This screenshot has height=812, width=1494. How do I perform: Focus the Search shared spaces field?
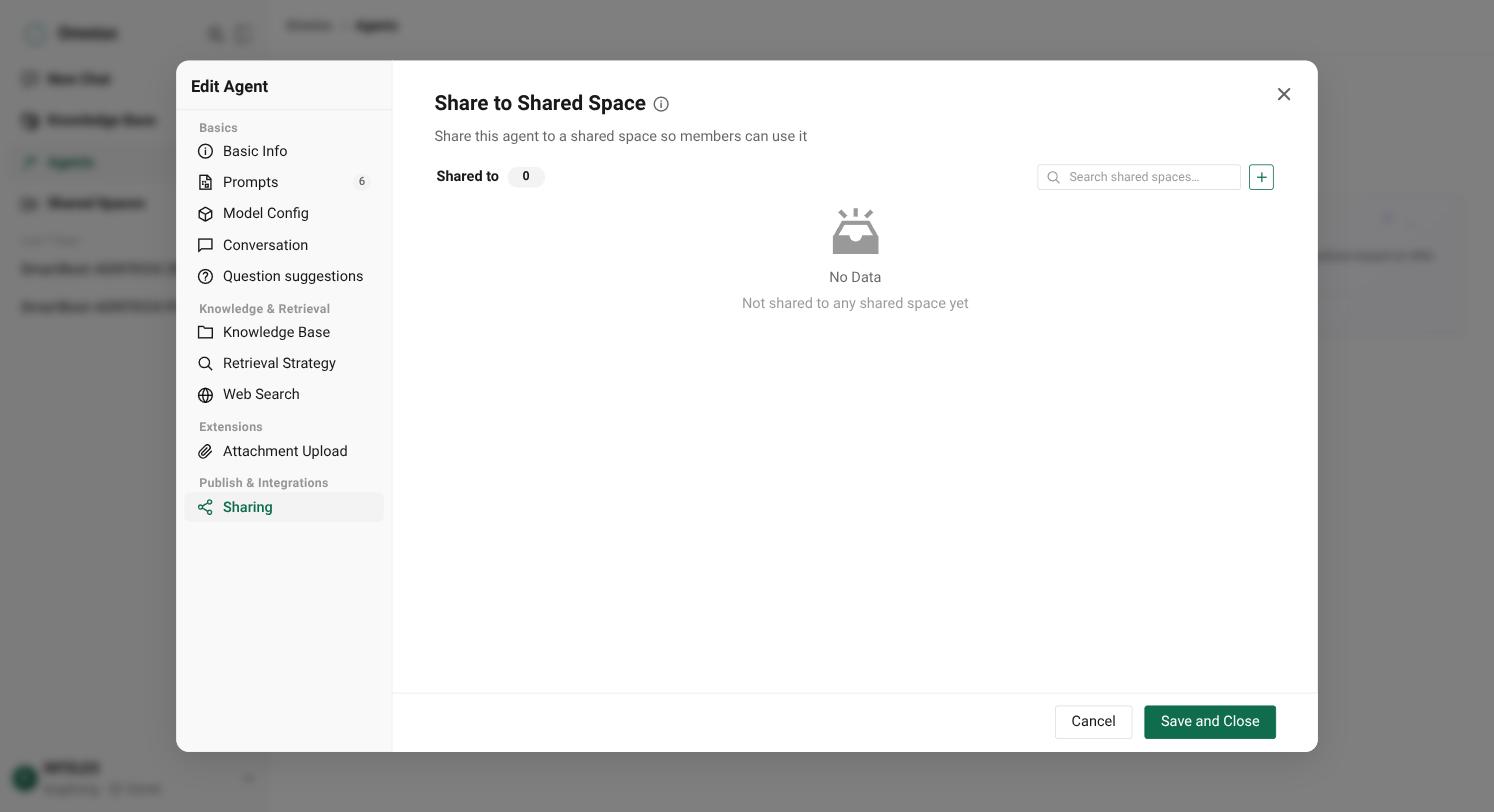click(1139, 177)
